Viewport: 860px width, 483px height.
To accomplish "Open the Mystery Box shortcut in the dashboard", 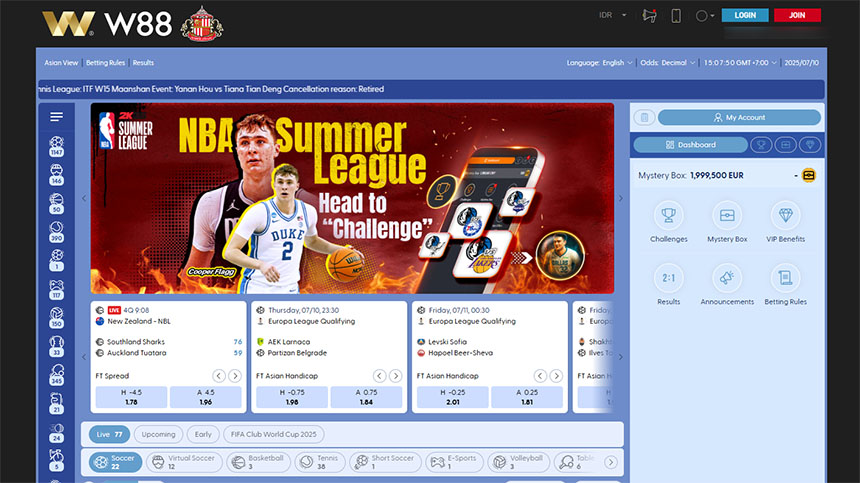I will [x=727, y=222].
